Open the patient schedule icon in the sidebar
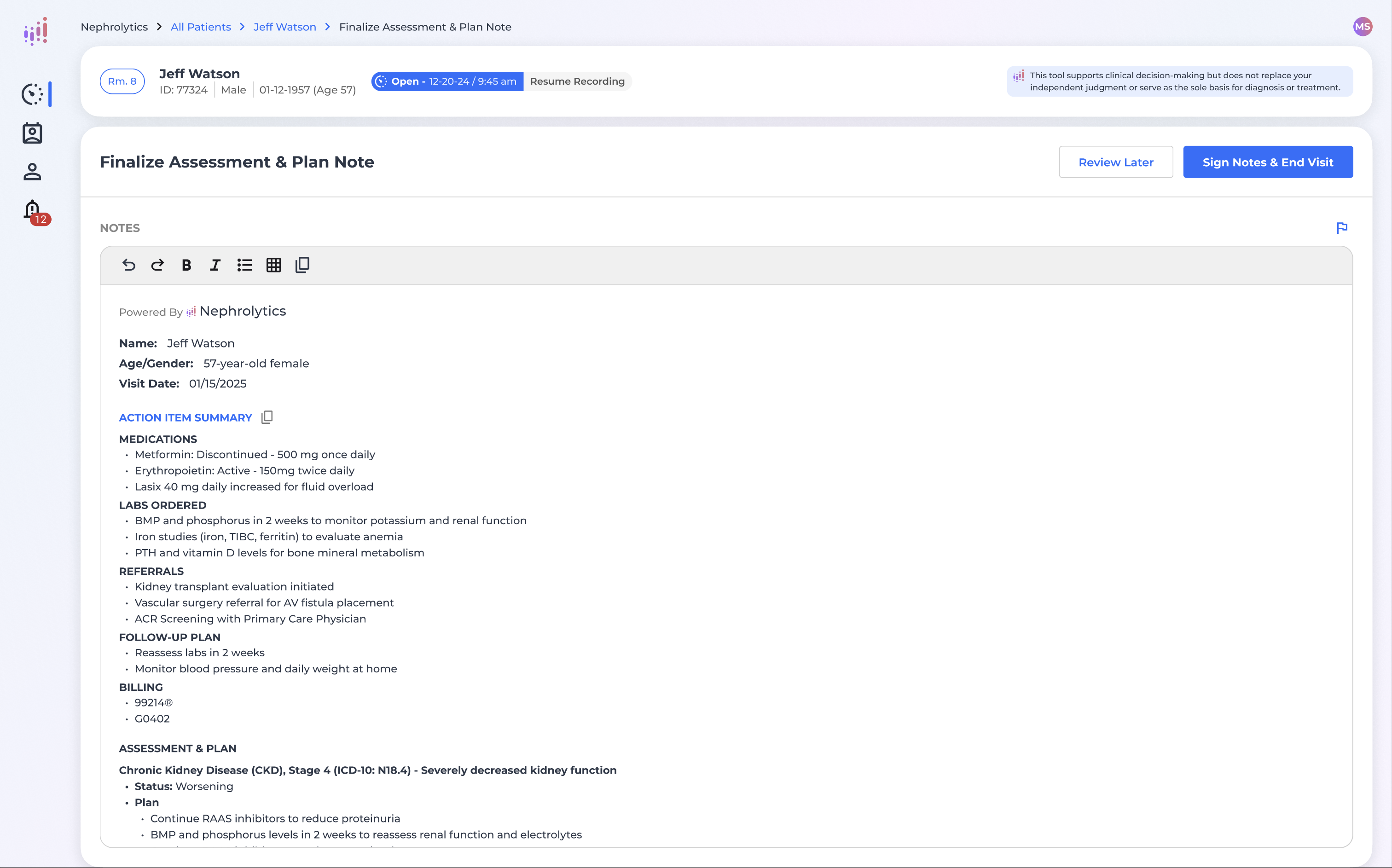This screenshot has width=1392, height=868. tap(32, 133)
